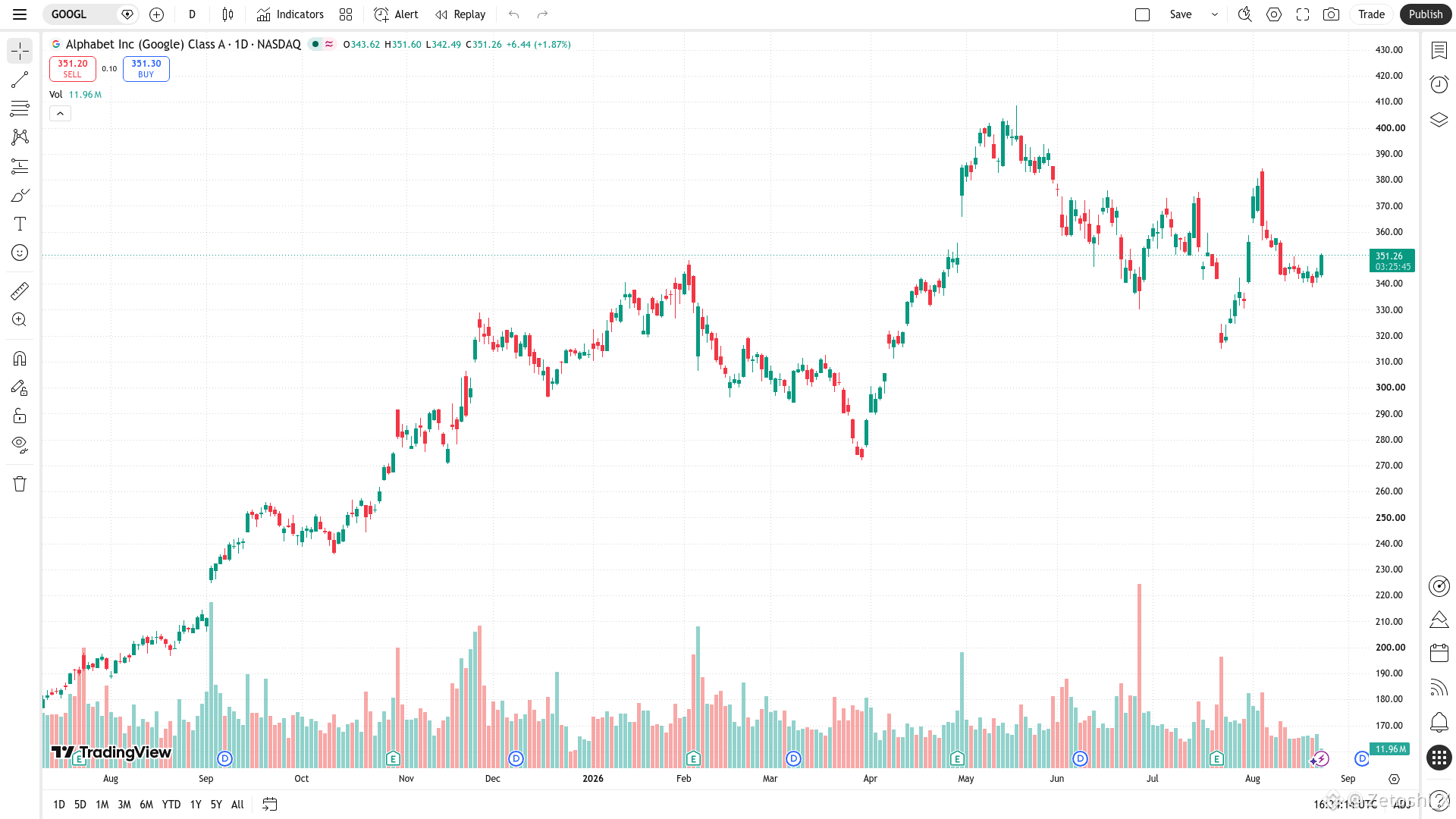The width and height of the screenshot is (1456, 819).
Task: Open the GOOGL symbol search field
Action: (x=80, y=14)
